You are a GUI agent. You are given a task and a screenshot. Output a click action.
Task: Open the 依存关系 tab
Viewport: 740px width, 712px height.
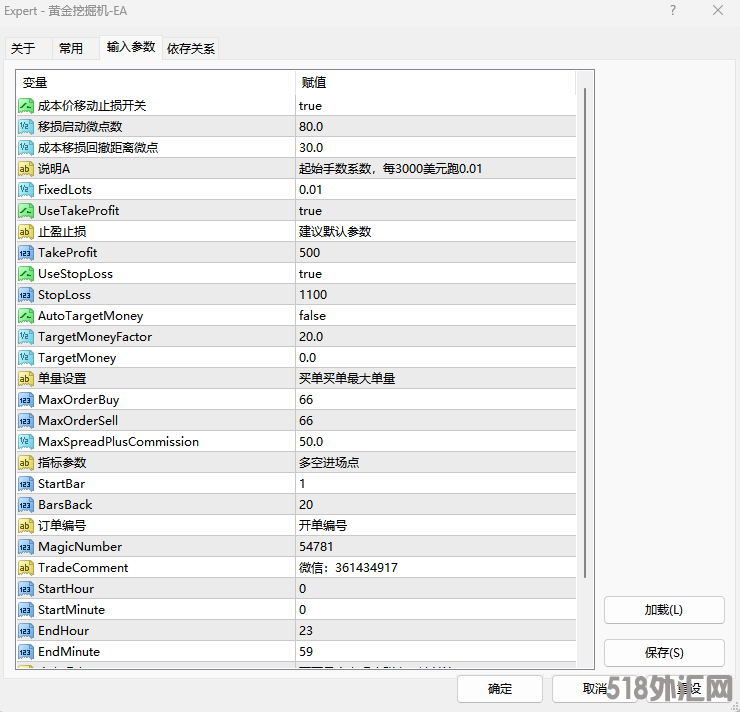tap(191, 48)
